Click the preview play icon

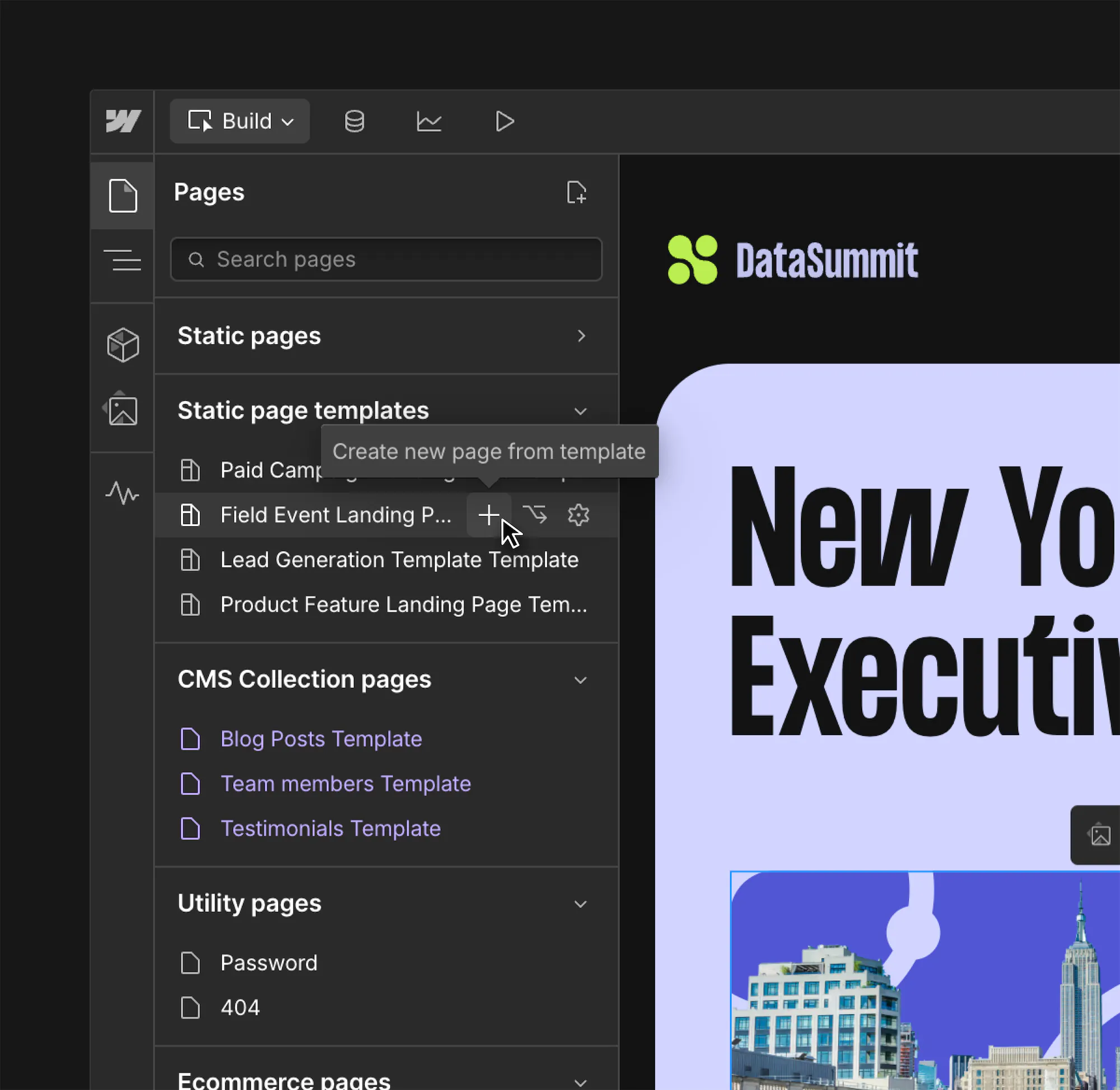click(x=504, y=121)
